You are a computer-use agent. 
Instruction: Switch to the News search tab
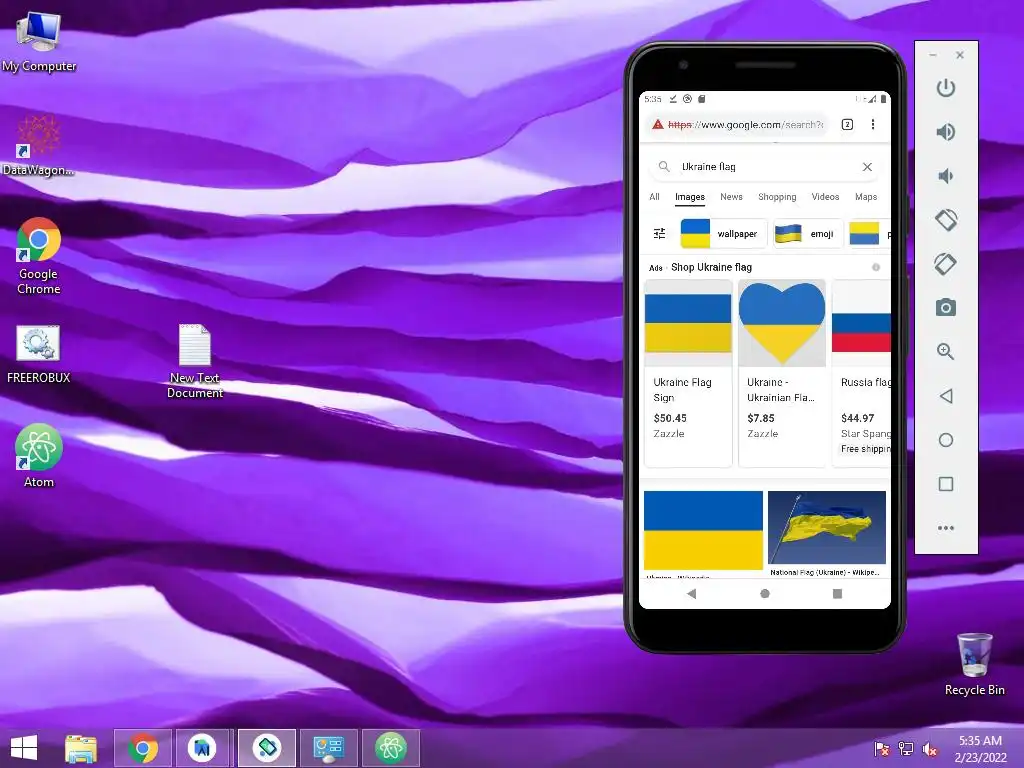pyautogui.click(x=731, y=197)
